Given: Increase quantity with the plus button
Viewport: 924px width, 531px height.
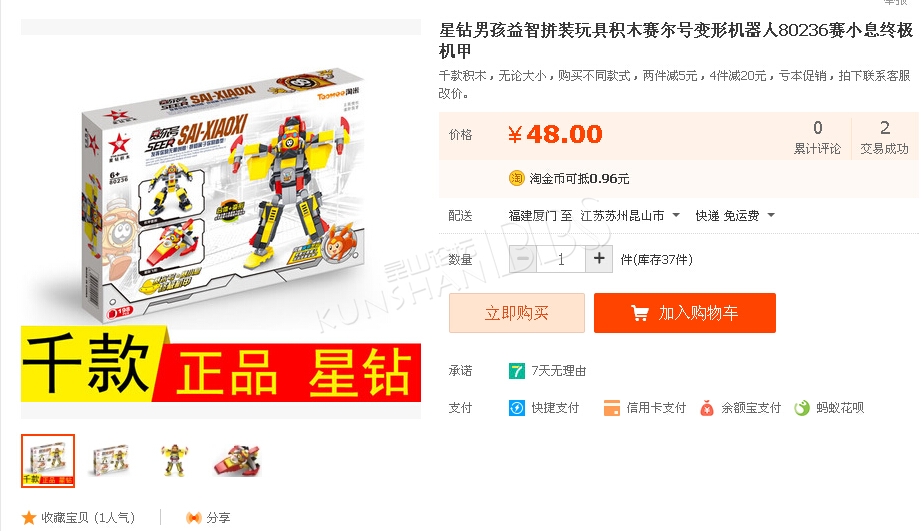Looking at the screenshot, I should (599, 259).
